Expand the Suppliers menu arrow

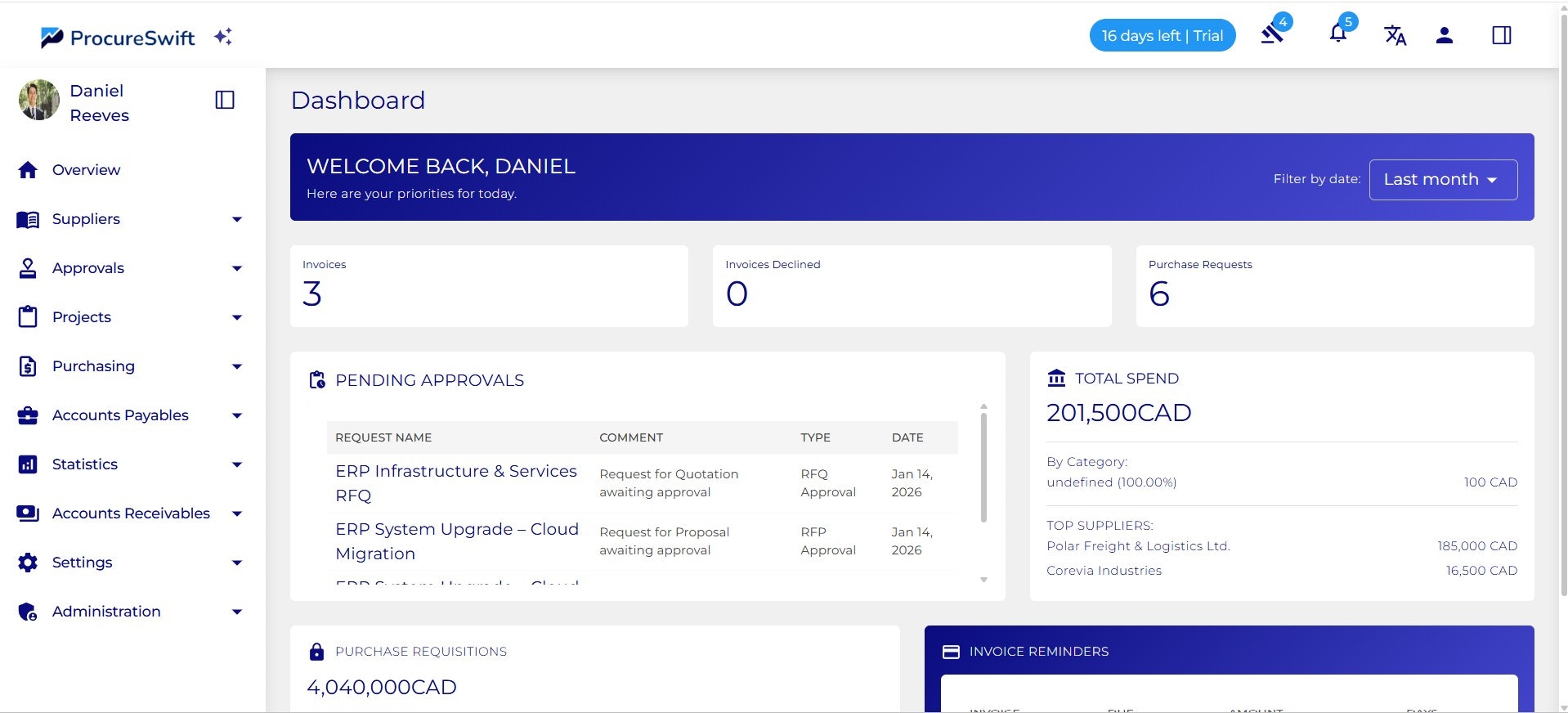tap(237, 219)
